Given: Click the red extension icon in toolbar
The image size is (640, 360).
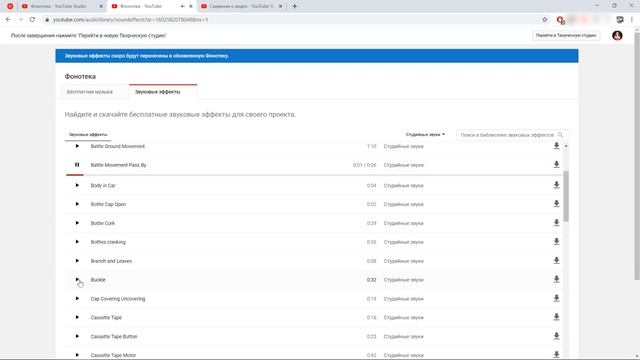Looking at the screenshot, I should click(x=560, y=20).
